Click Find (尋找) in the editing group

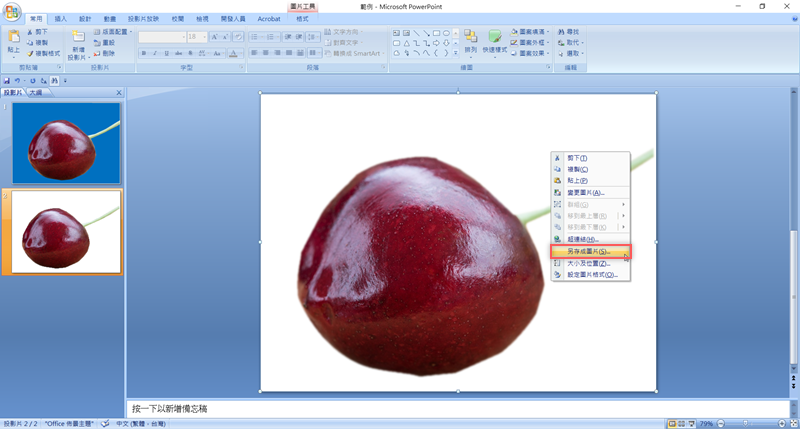572,32
